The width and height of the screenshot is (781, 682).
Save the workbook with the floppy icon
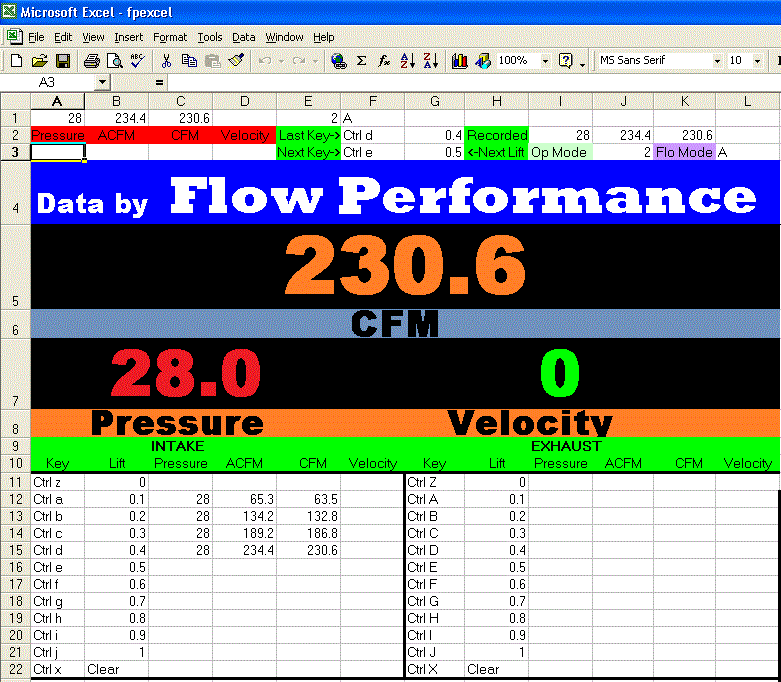pos(63,61)
